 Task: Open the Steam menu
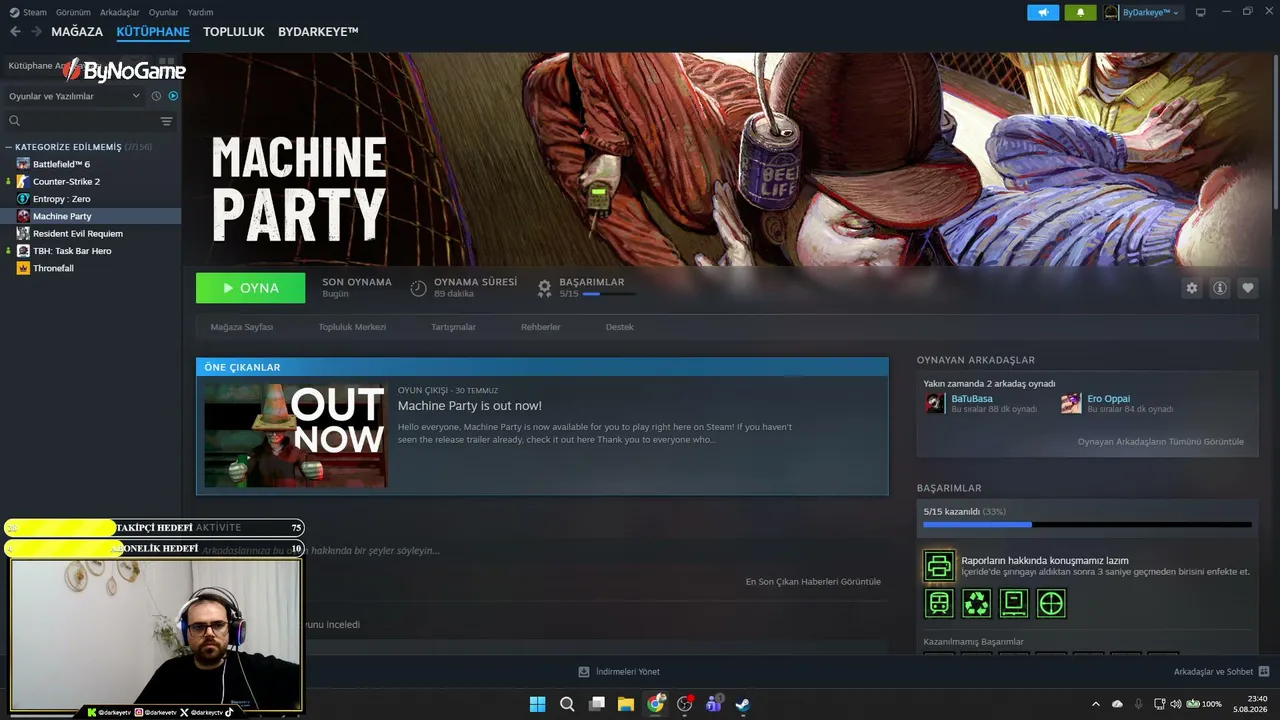tap(35, 12)
